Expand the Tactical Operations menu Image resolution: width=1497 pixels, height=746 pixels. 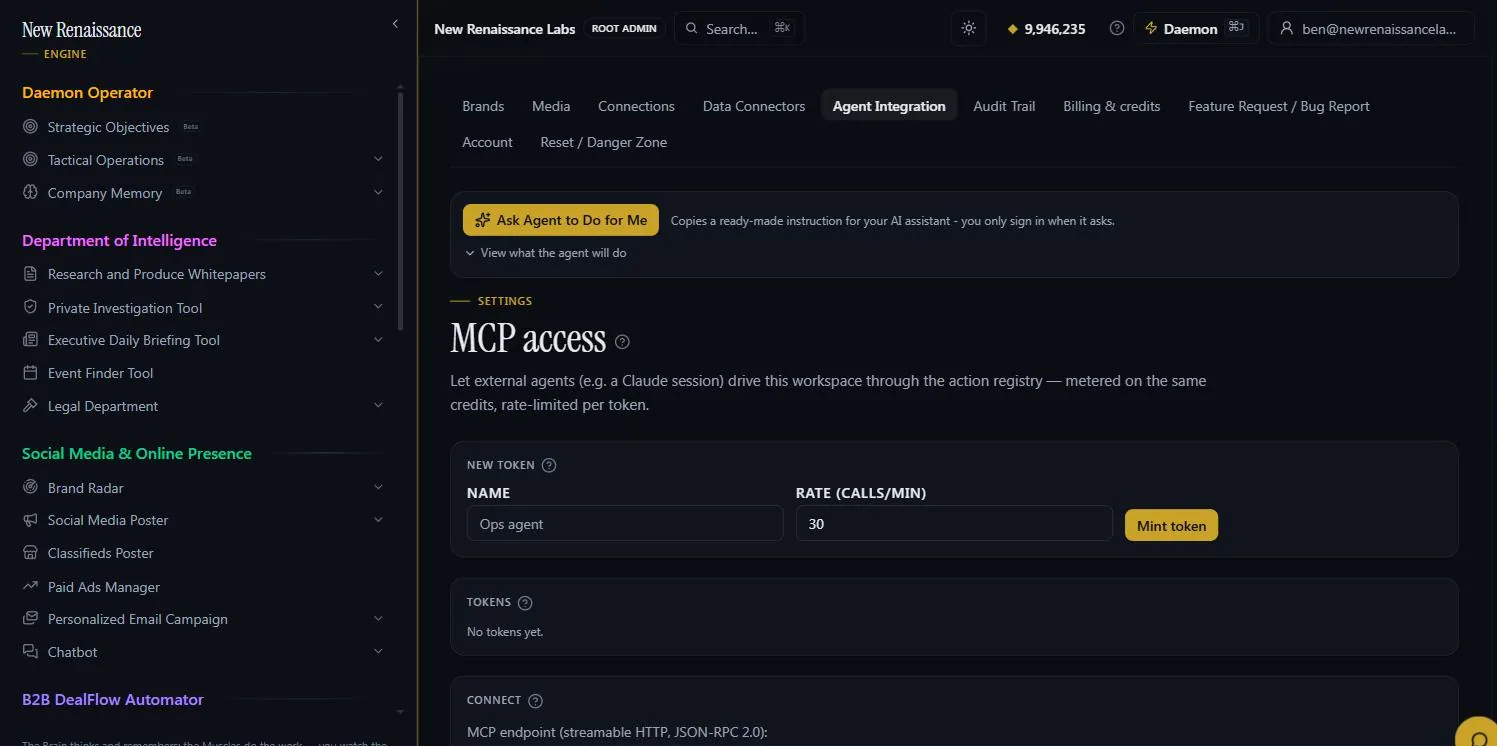tap(378, 160)
